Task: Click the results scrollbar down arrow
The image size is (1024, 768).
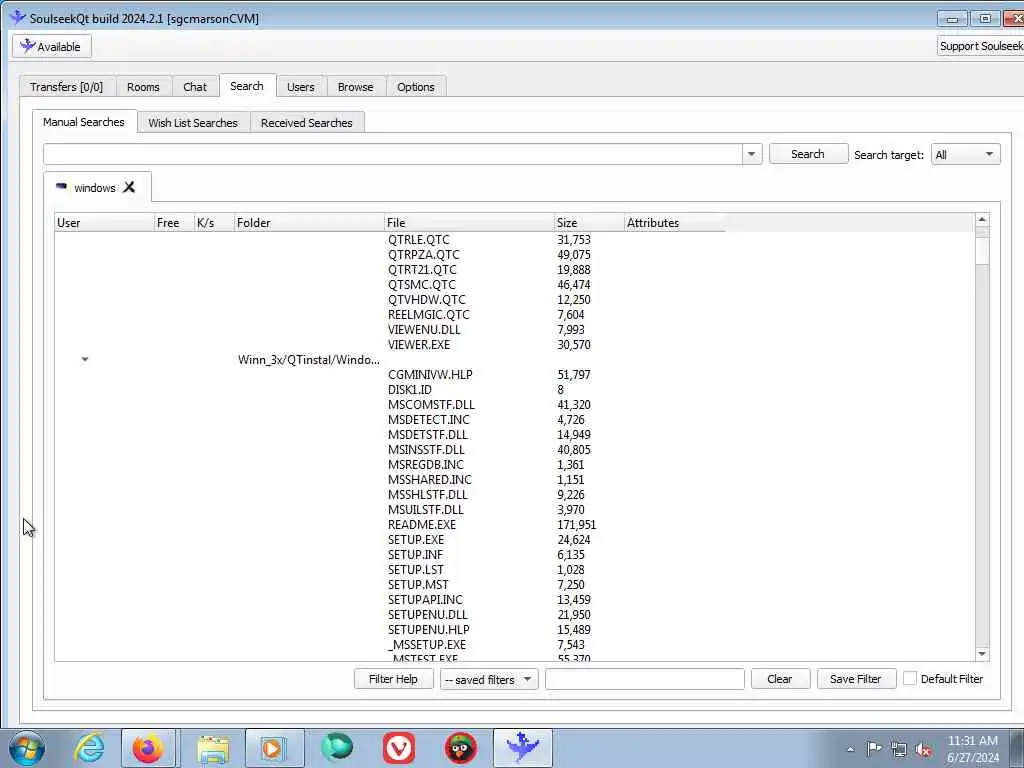Action: 982,654
